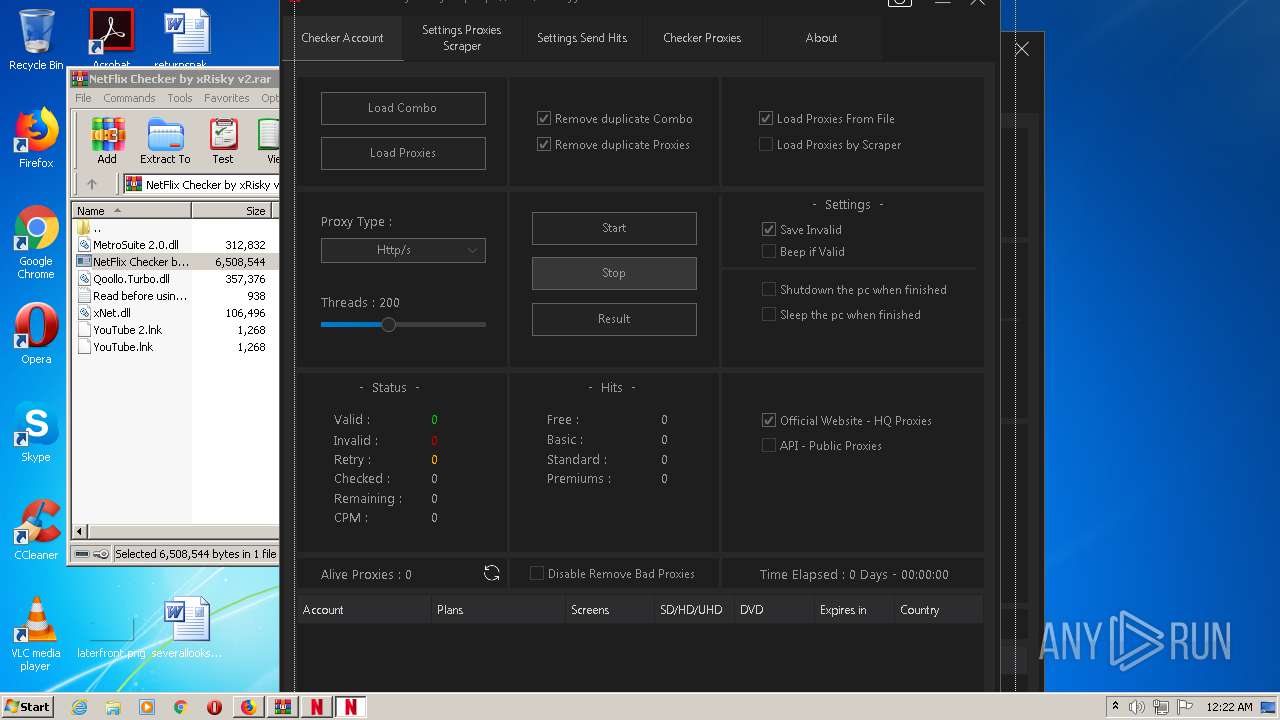This screenshot has height=720, width=1280.
Task: Uncheck Load Proxies From File
Action: pos(766,118)
